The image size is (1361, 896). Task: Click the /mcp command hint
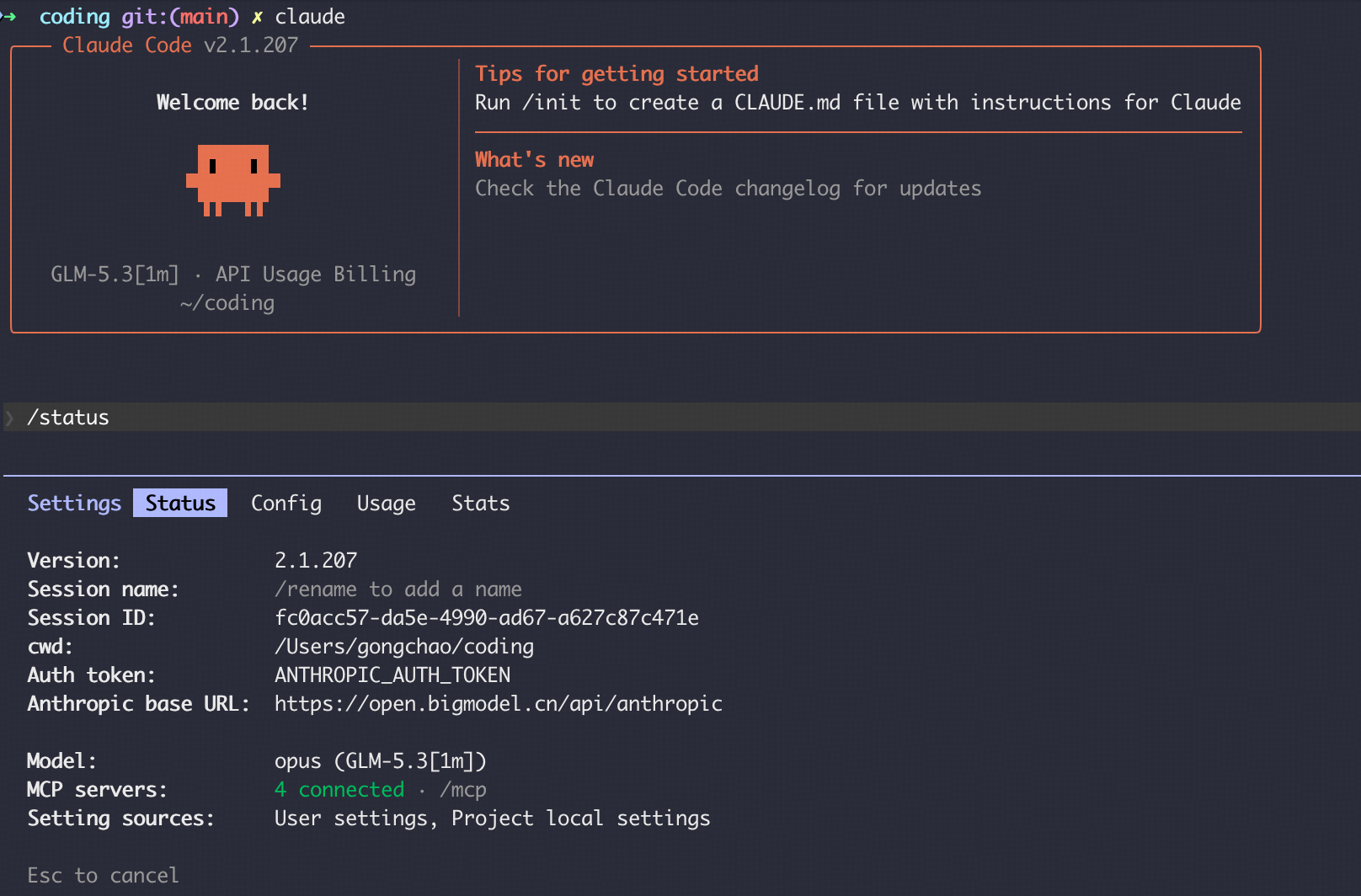tap(463, 790)
